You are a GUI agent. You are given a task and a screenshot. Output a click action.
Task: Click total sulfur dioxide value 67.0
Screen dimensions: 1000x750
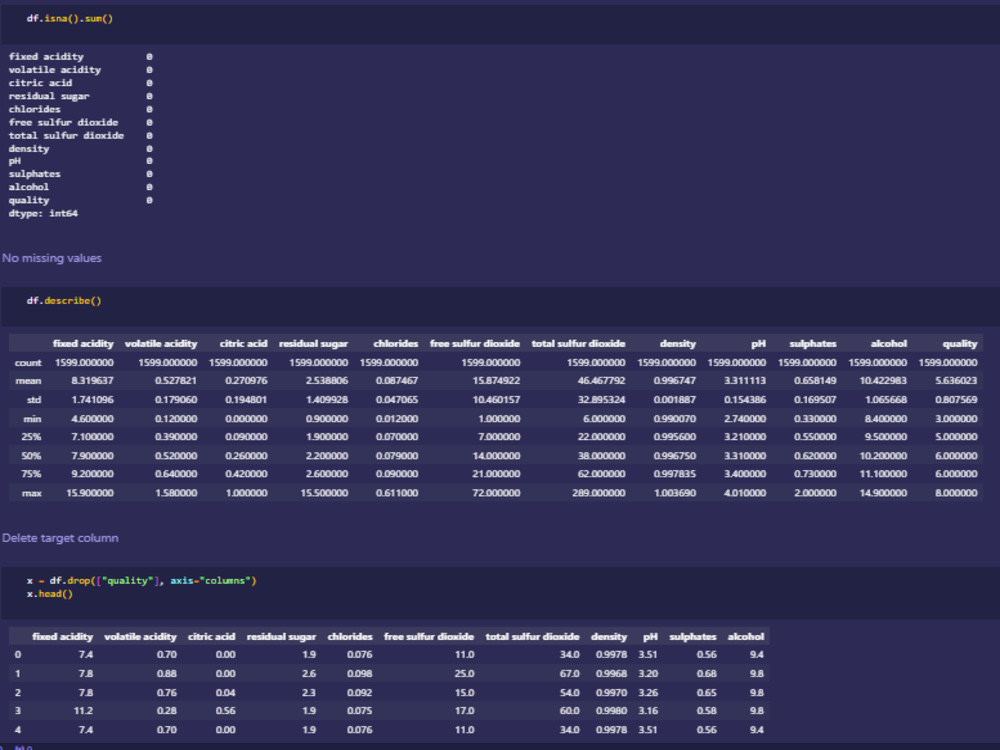pyautogui.click(x=569, y=673)
